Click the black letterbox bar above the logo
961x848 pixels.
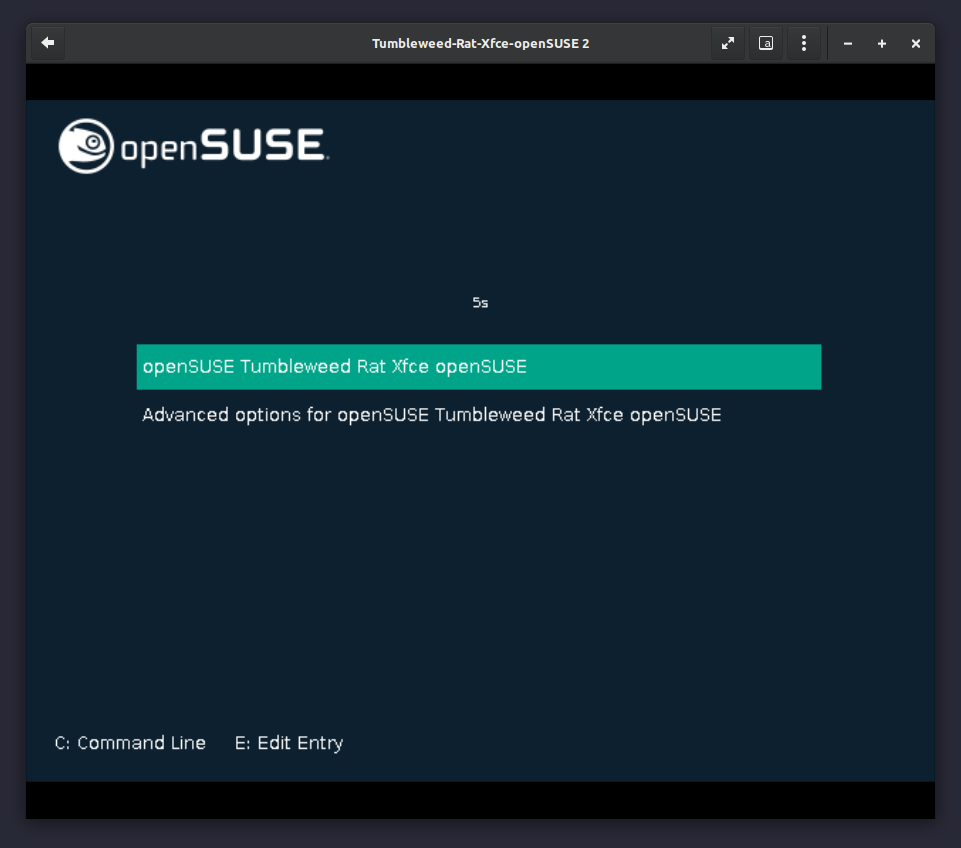pos(480,82)
